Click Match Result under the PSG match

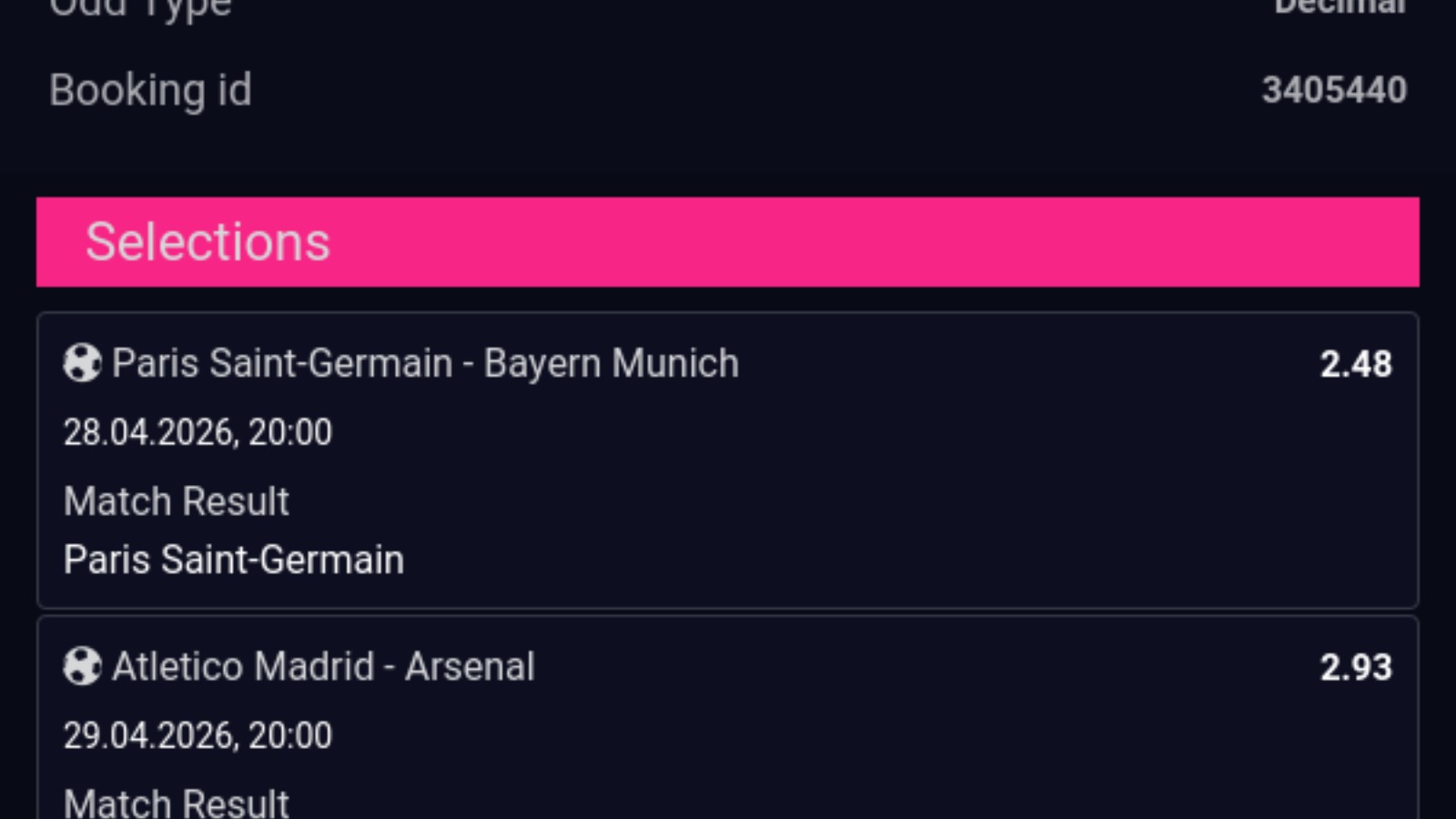pos(177,501)
